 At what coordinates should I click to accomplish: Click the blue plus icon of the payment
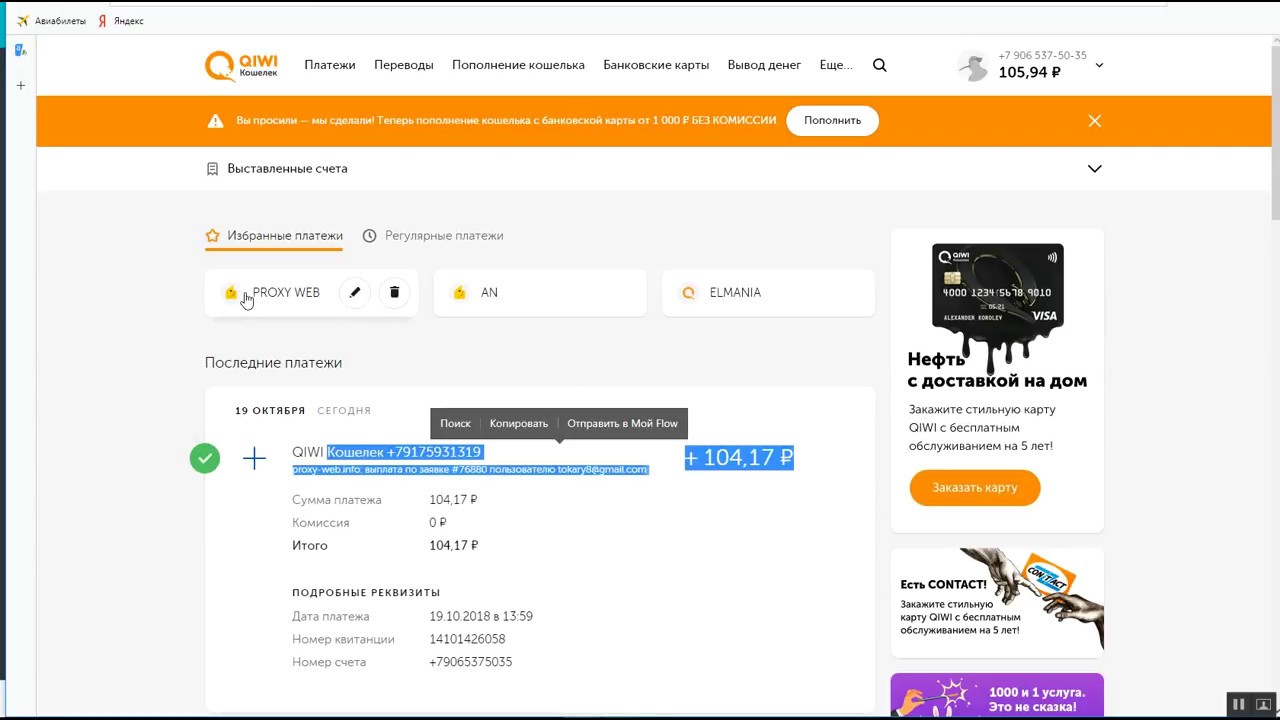pos(254,458)
